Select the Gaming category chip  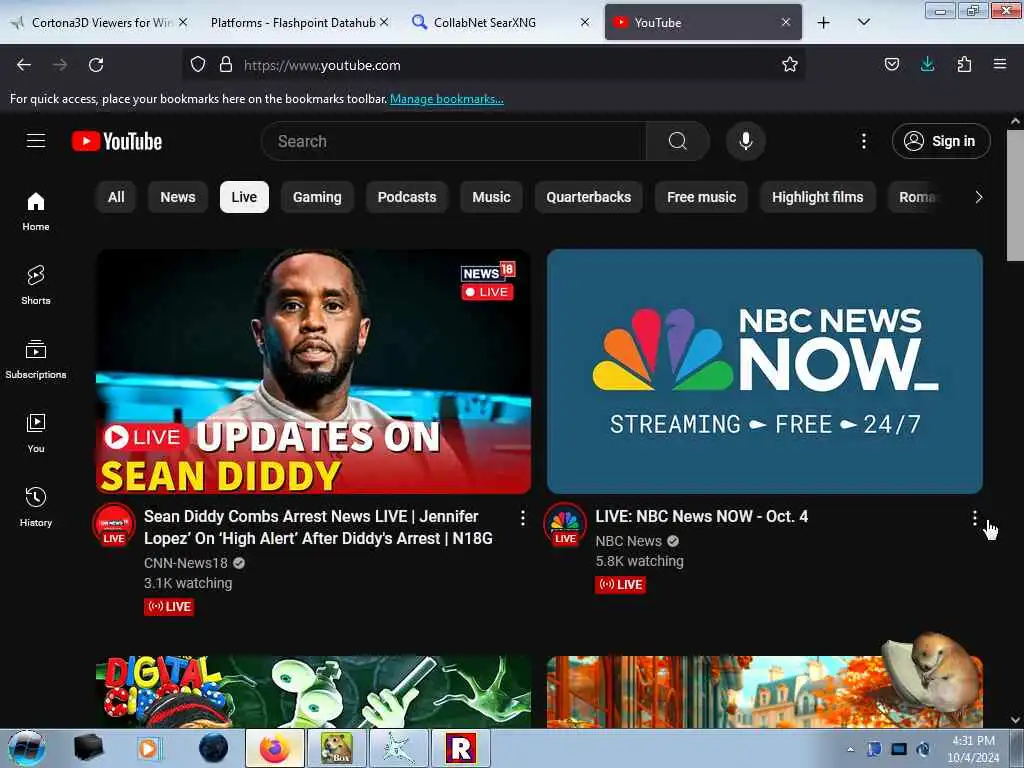(x=317, y=197)
